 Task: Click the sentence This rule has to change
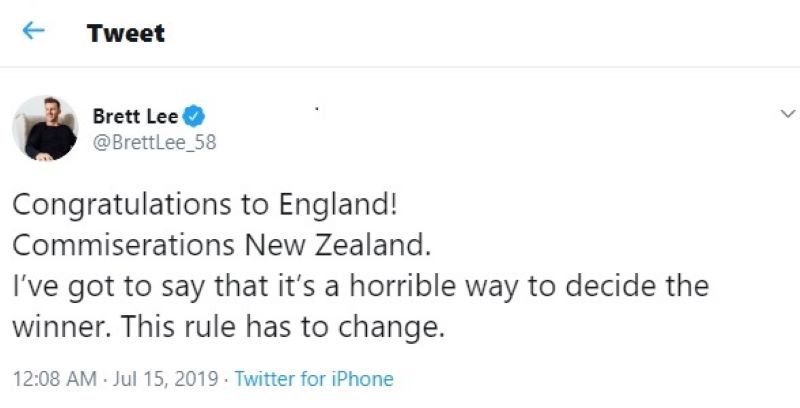click(283, 328)
